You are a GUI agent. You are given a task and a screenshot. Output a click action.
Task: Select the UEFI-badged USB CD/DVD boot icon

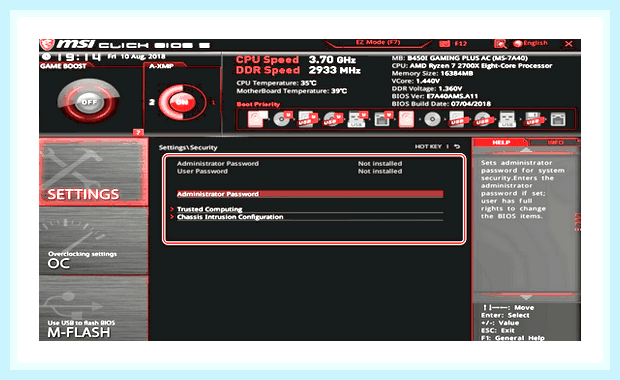(333, 119)
